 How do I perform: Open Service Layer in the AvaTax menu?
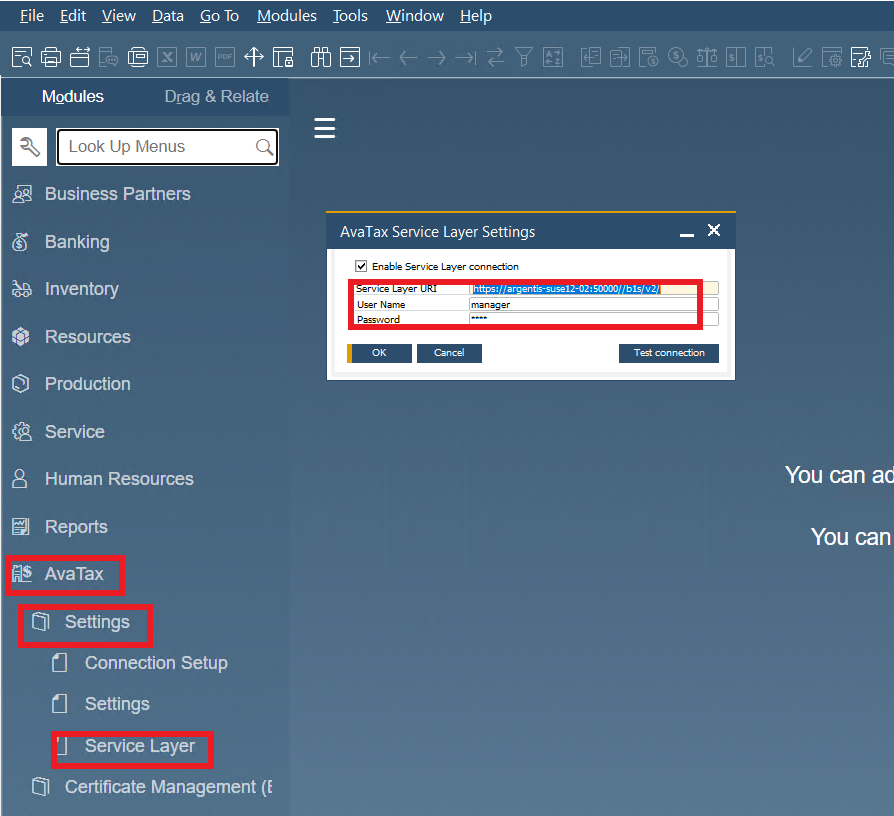(140, 746)
